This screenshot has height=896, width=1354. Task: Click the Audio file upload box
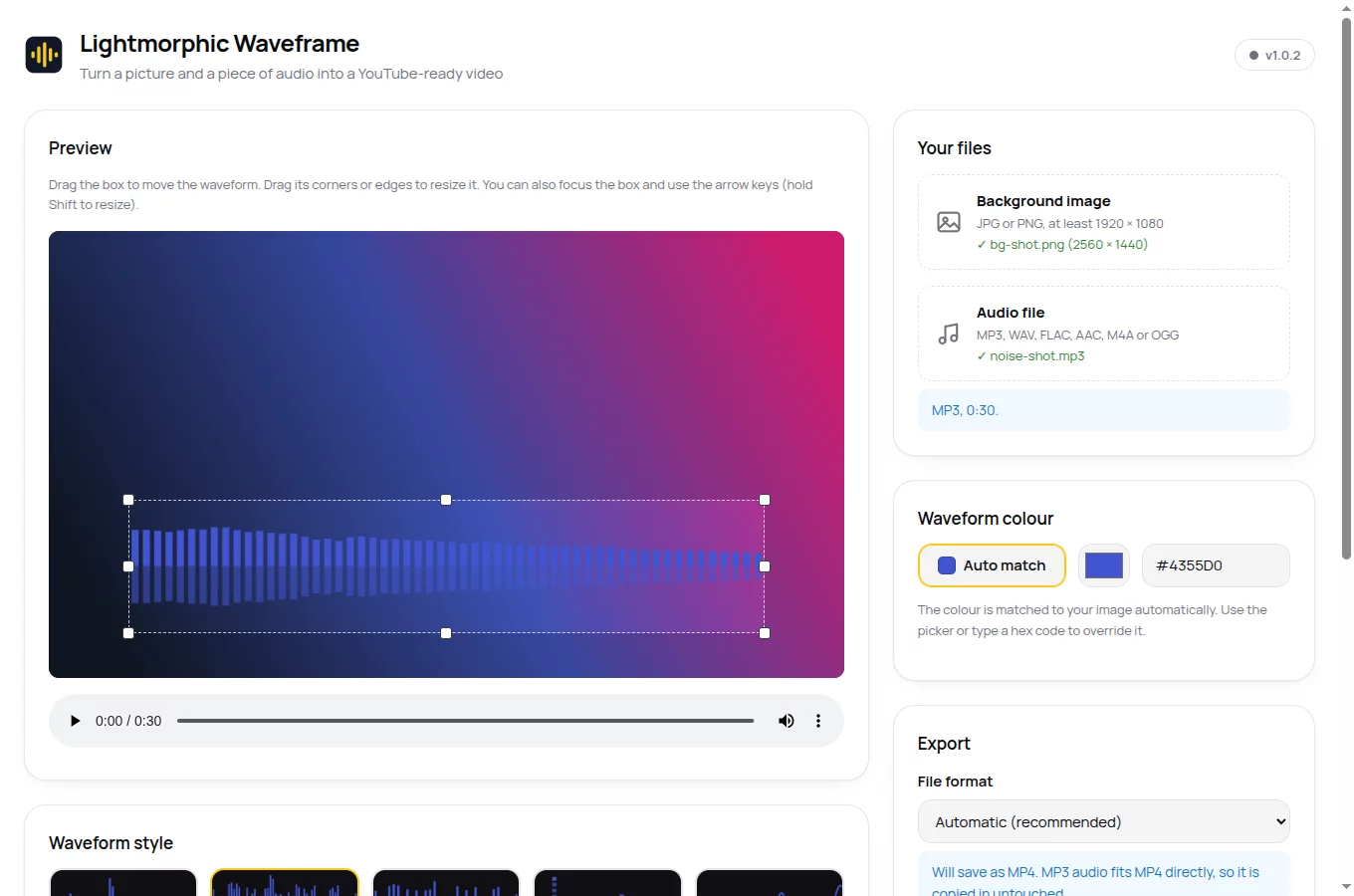pos(1103,334)
